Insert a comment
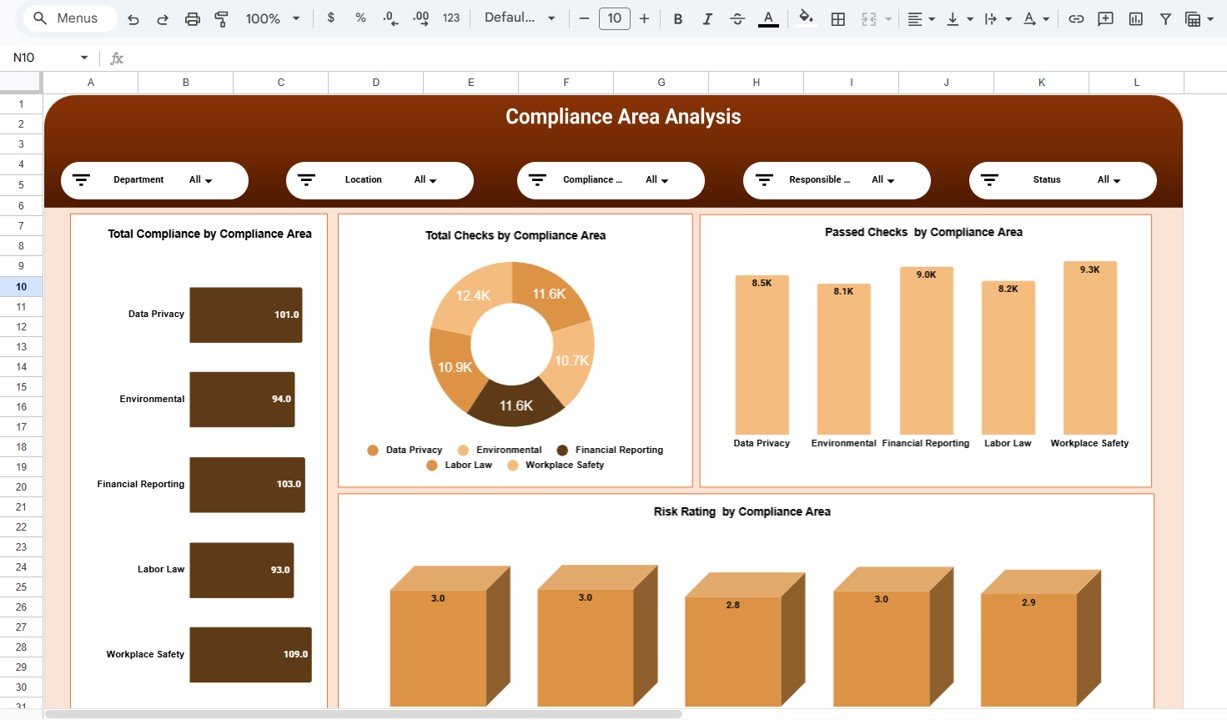 (1105, 18)
